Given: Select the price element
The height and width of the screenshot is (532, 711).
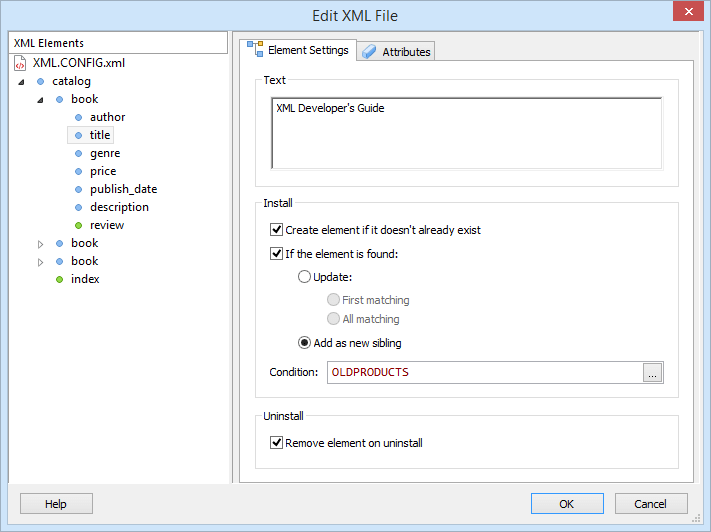Looking at the screenshot, I should [x=103, y=171].
